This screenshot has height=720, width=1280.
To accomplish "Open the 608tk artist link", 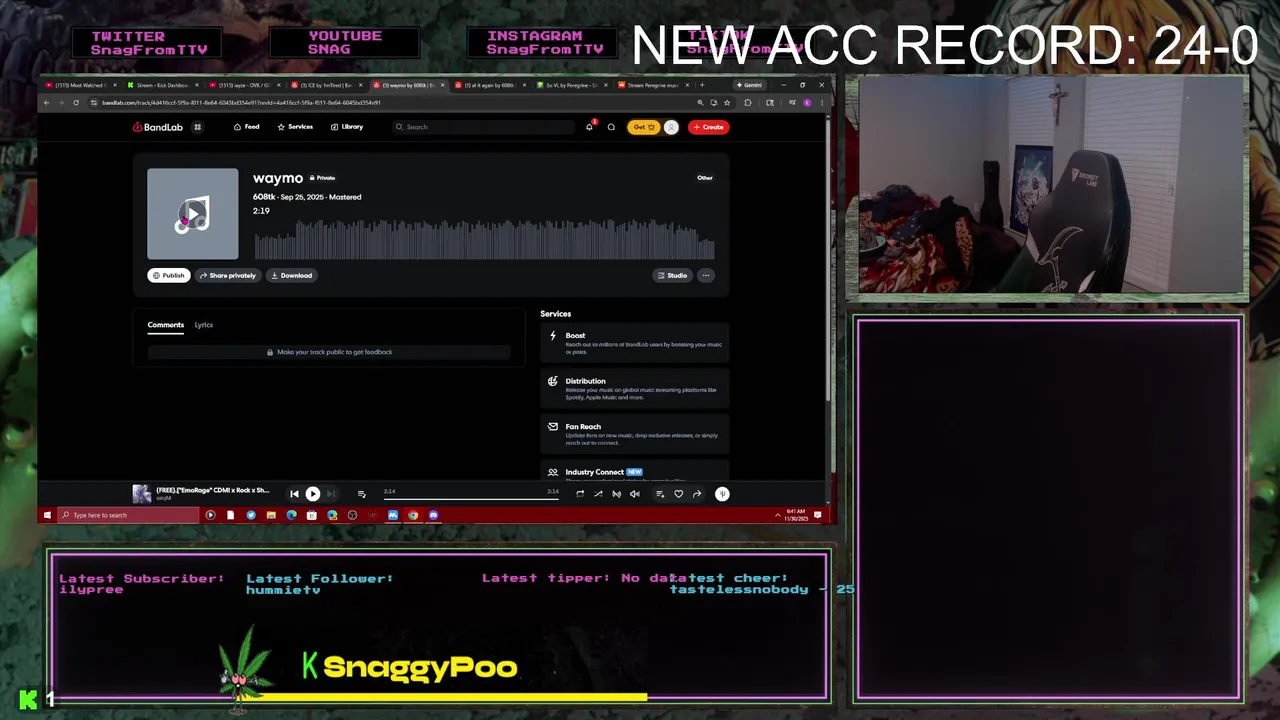I will pyautogui.click(x=263, y=197).
